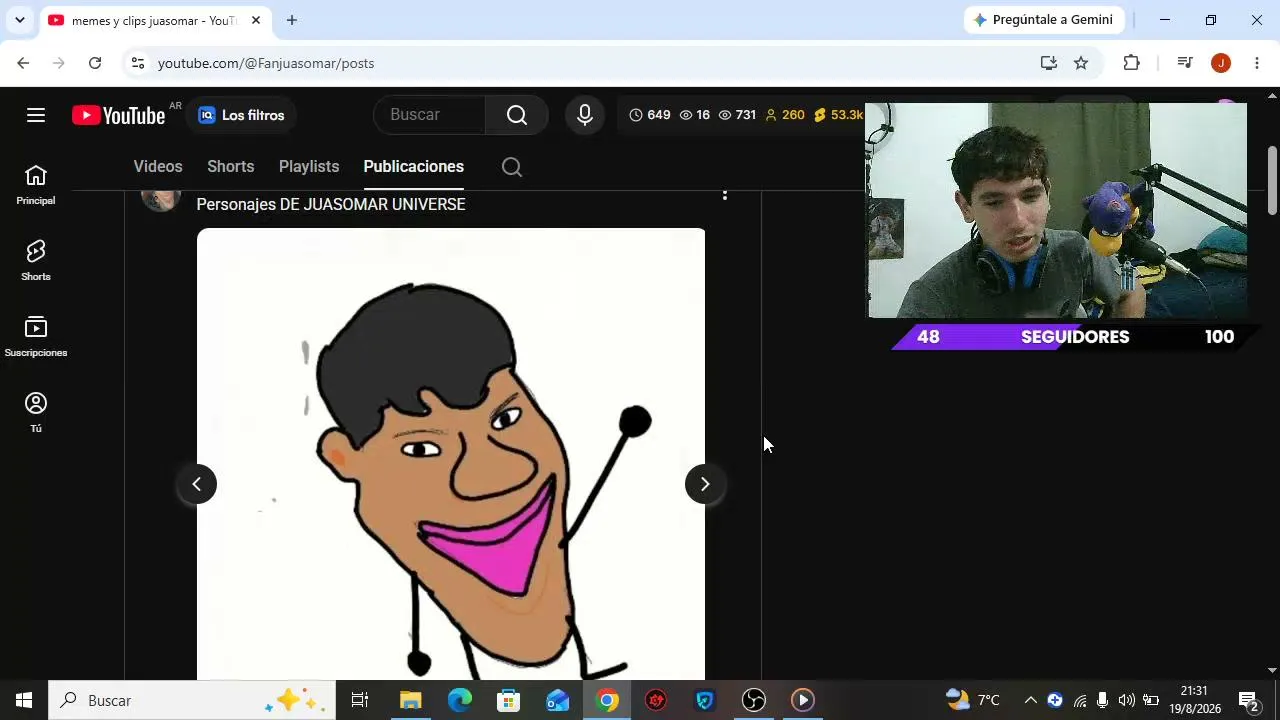Image resolution: width=1280 pixels, height=720 pixels.
Task: Bookmark this page with the star
Action: pos(1081,63)
